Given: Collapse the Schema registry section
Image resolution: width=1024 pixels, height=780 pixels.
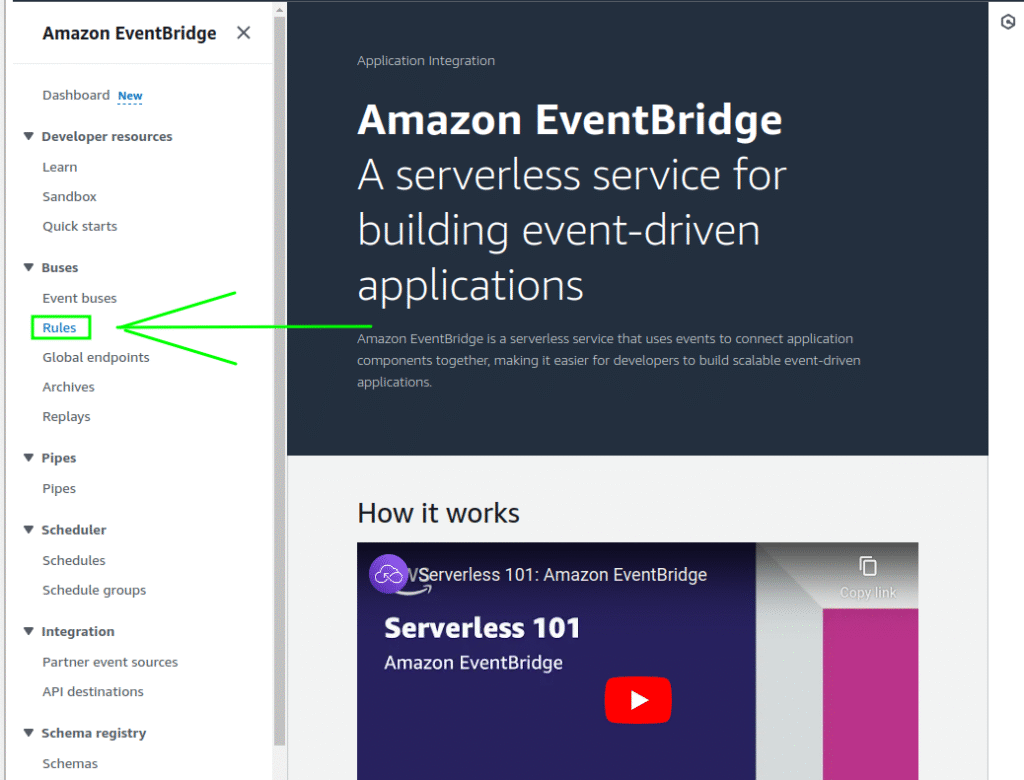Looking at the screenshot, I should point(29,733).
